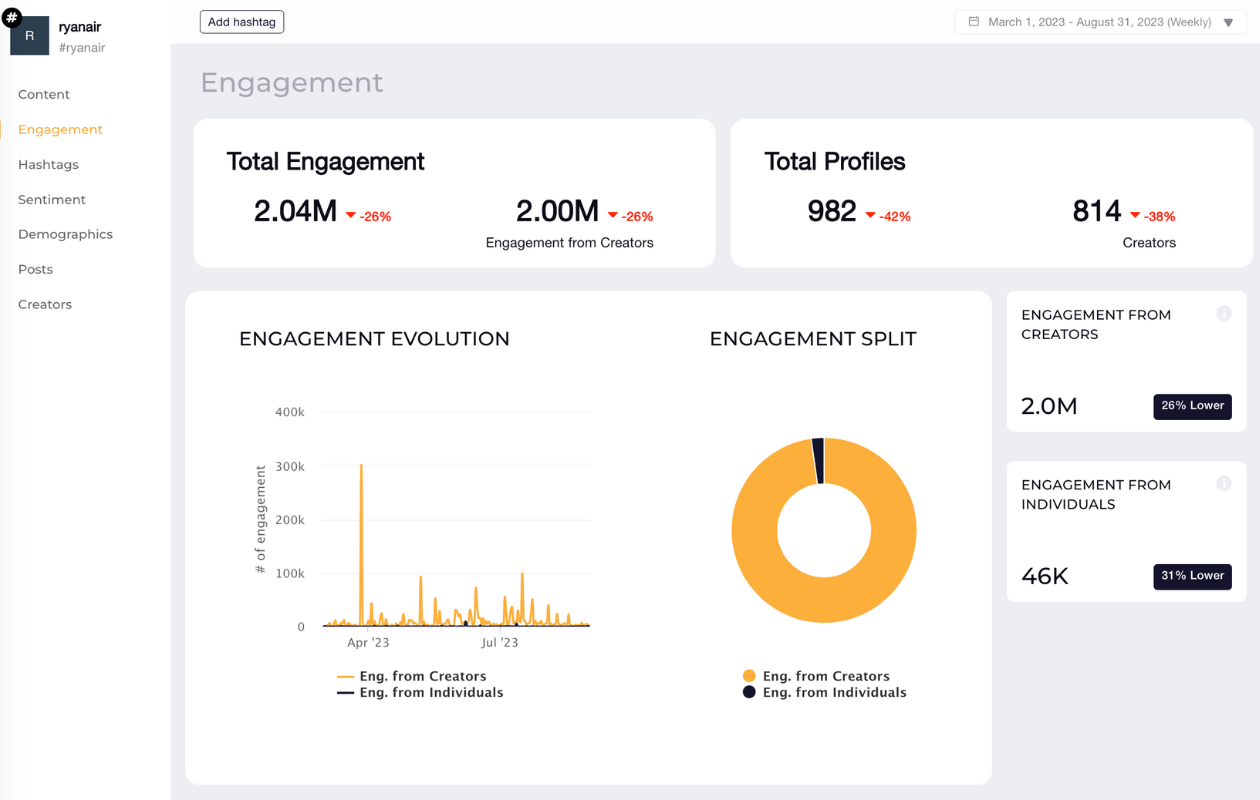Screen dimensions: 1260x800
Task: Click the red down arrow beside 2.04M
Action: (351, 216)
